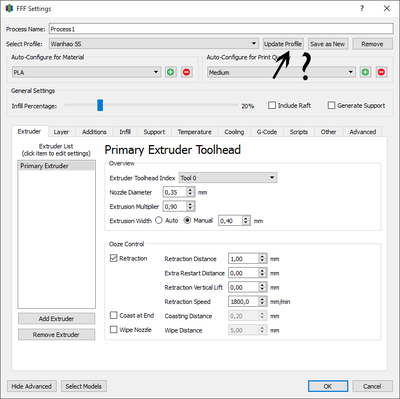
Task: Enable the Wipe Nozzle checkbox
Action: [x=114, y=329]
